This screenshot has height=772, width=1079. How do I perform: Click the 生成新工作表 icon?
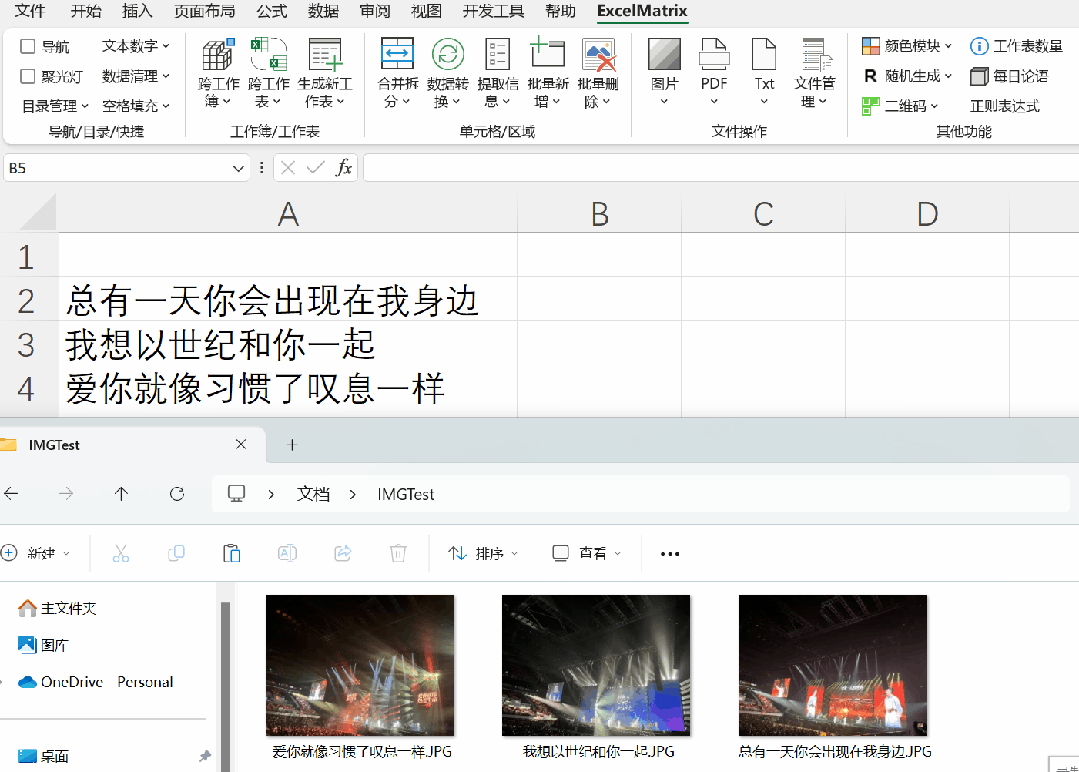click(325, 54)
